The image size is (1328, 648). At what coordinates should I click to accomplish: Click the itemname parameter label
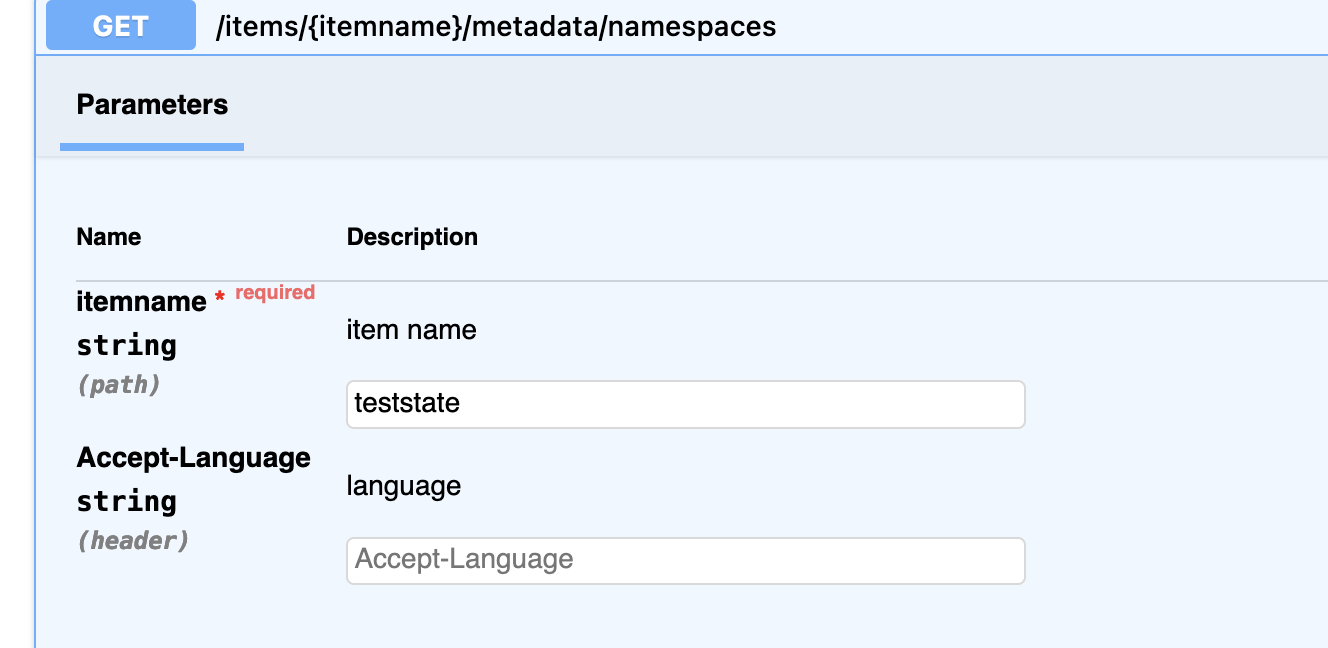point(141,301)
